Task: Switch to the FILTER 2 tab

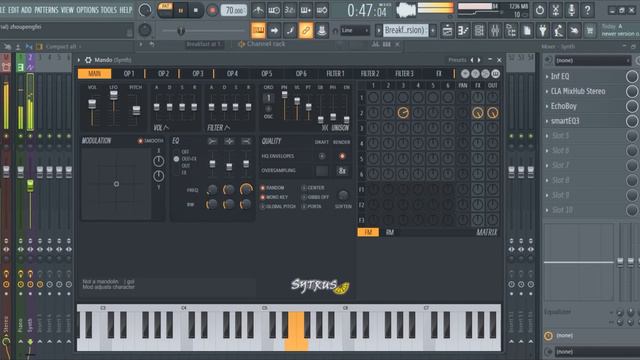Action: pyautogui.click(x=370, y=73)
